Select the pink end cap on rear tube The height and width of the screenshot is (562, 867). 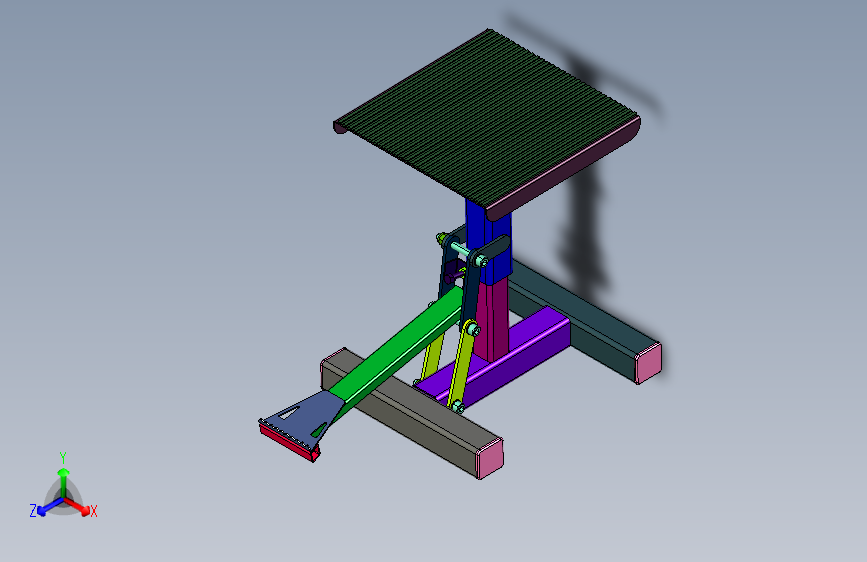pyautogui.click(x=648, y=363)
